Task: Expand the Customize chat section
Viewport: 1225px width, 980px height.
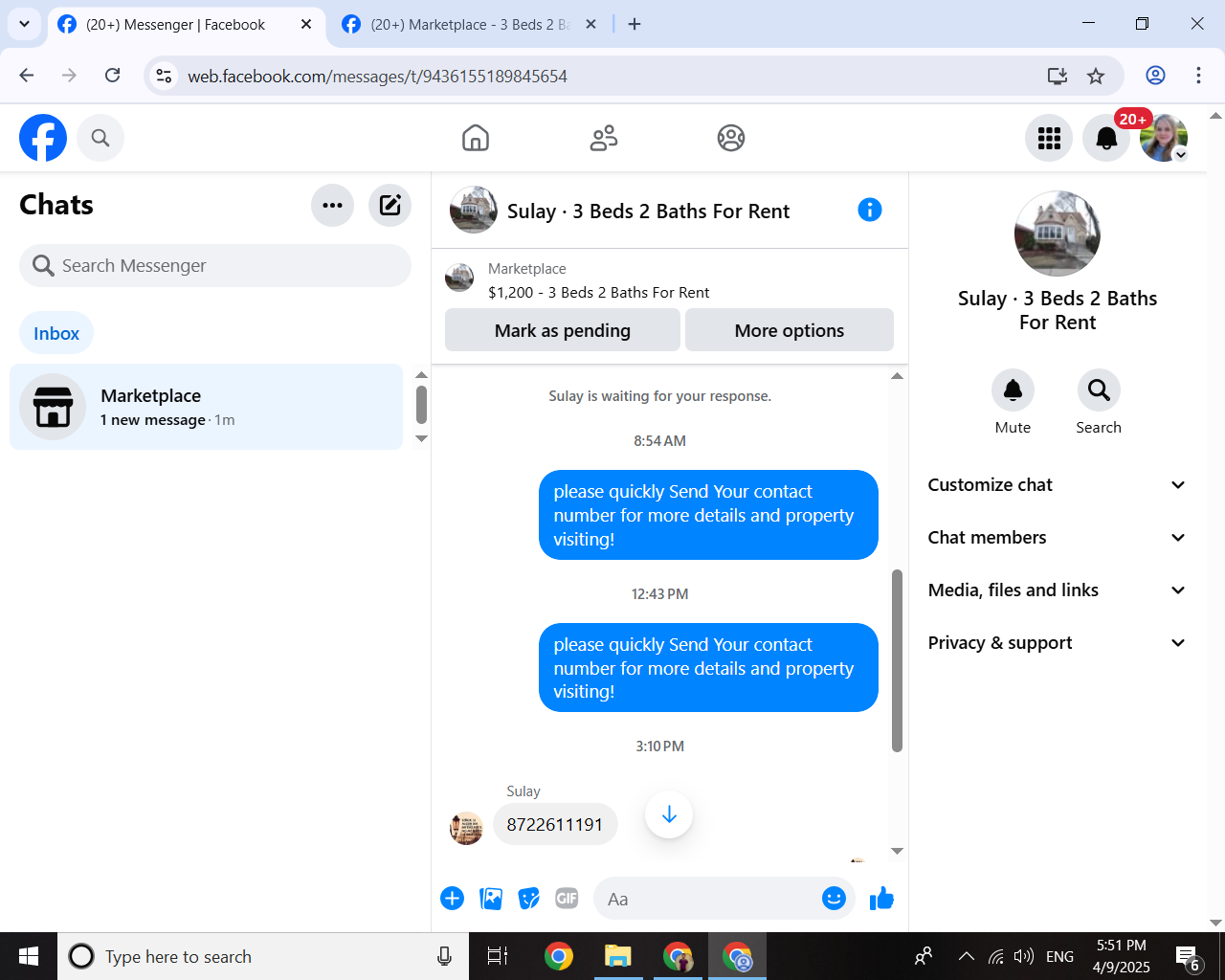Action: (x=1058, y=485)
